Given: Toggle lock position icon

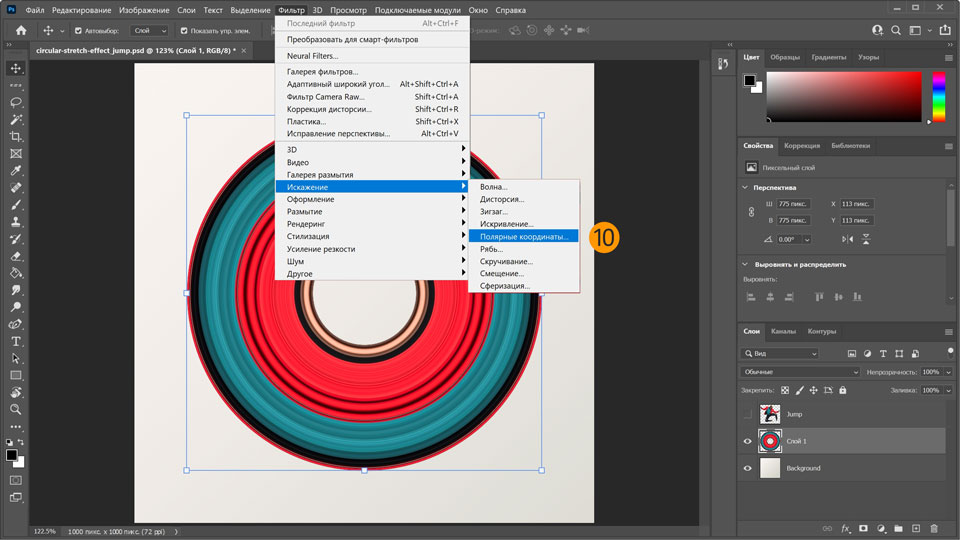Looking at the screenshot, I should 814,390.
